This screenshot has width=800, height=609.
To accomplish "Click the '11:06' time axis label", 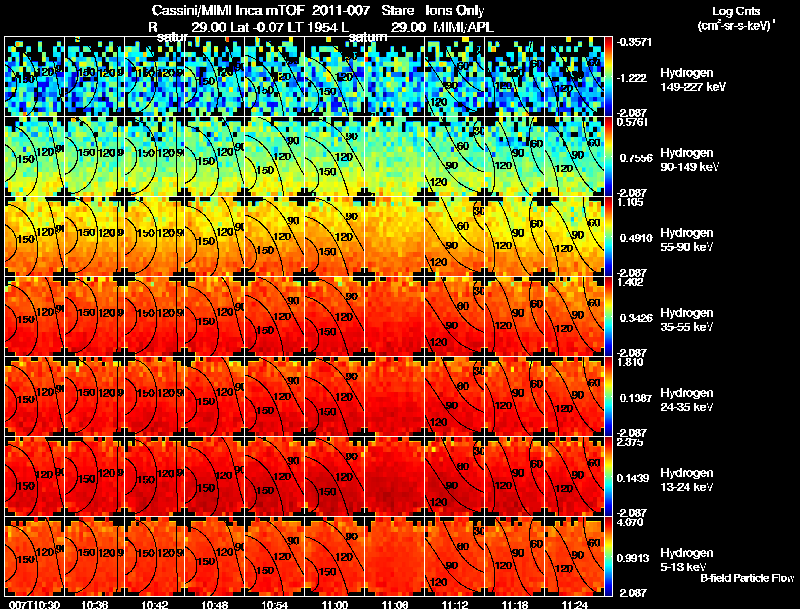I will [x=395, y=604].
